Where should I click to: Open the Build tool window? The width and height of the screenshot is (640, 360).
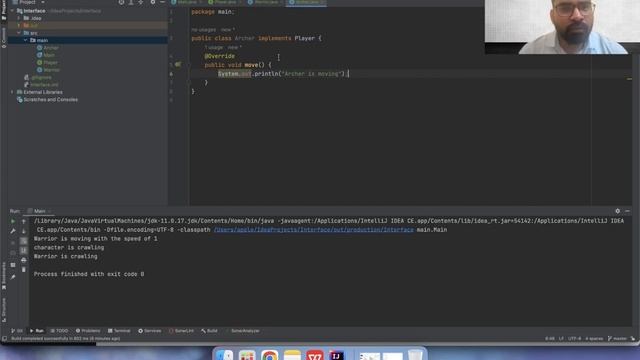(209, 331)
